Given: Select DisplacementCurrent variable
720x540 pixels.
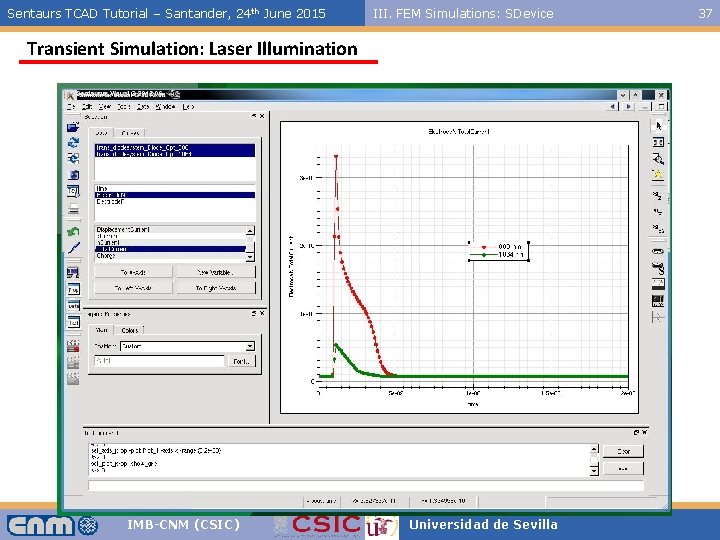Looking at the screenshot, I should [170, 229].
